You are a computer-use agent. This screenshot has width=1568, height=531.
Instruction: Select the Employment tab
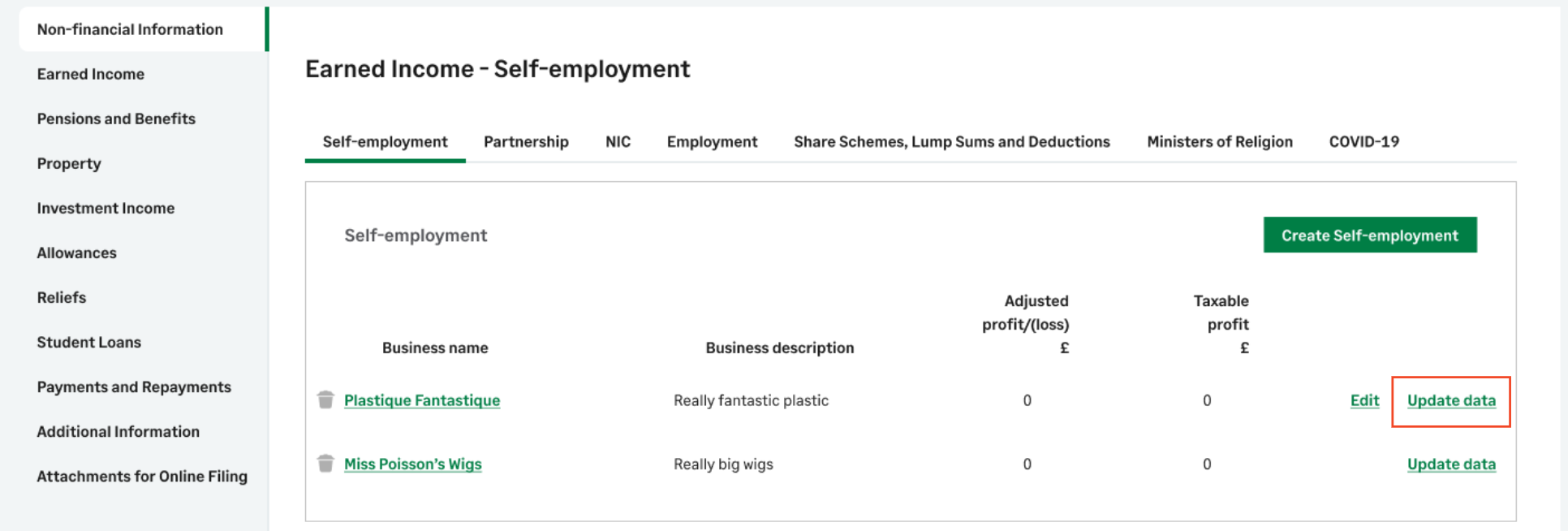click(x=712, y=142)
